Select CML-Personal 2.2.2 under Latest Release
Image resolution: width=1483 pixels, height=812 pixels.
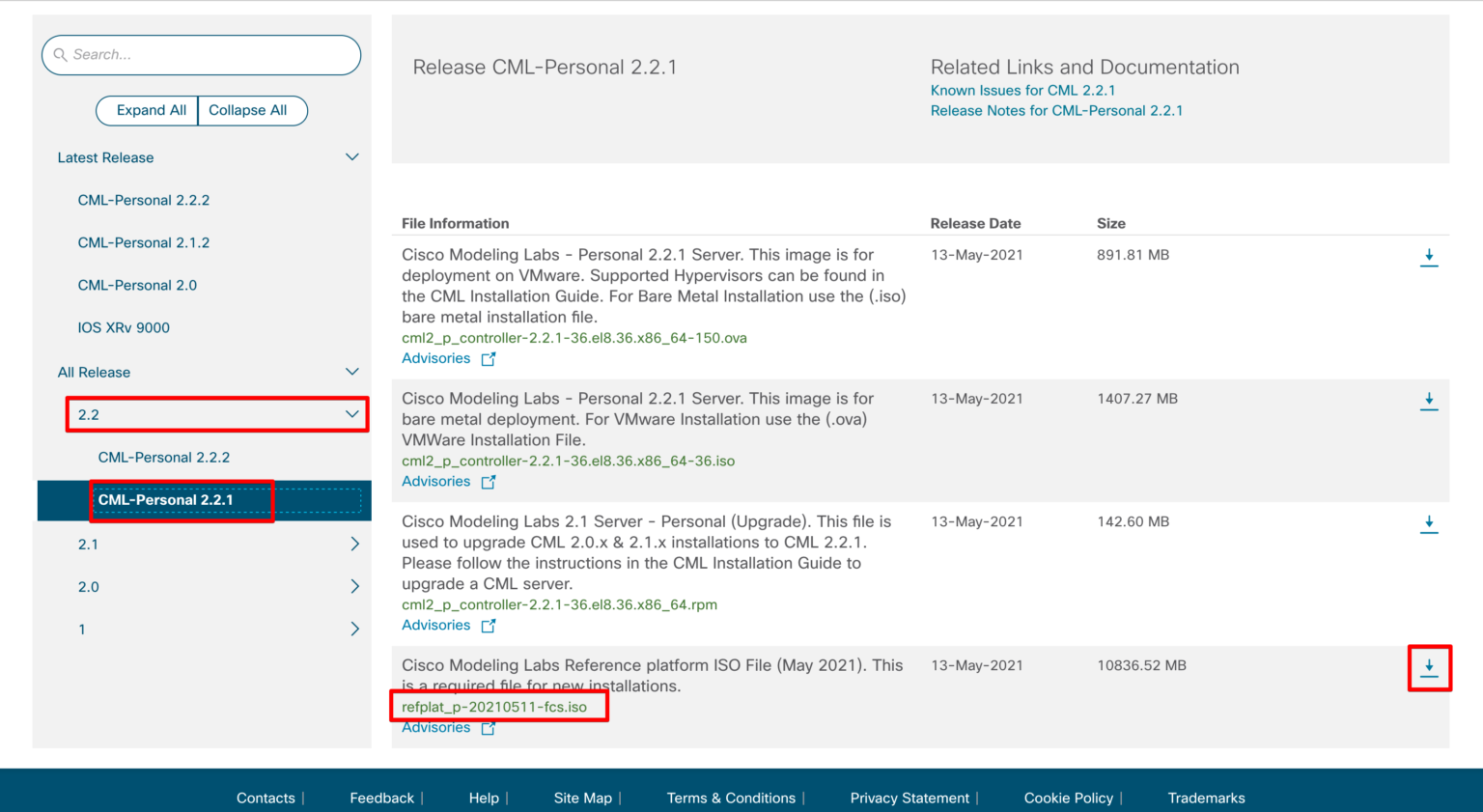click(x=144, y=201)
